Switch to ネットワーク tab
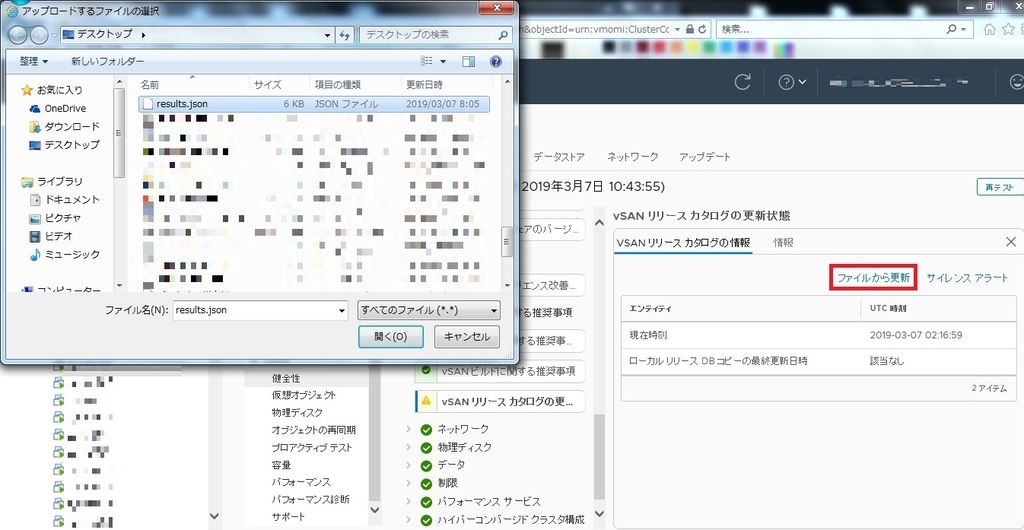1024x530 pixels. [633, 157]
